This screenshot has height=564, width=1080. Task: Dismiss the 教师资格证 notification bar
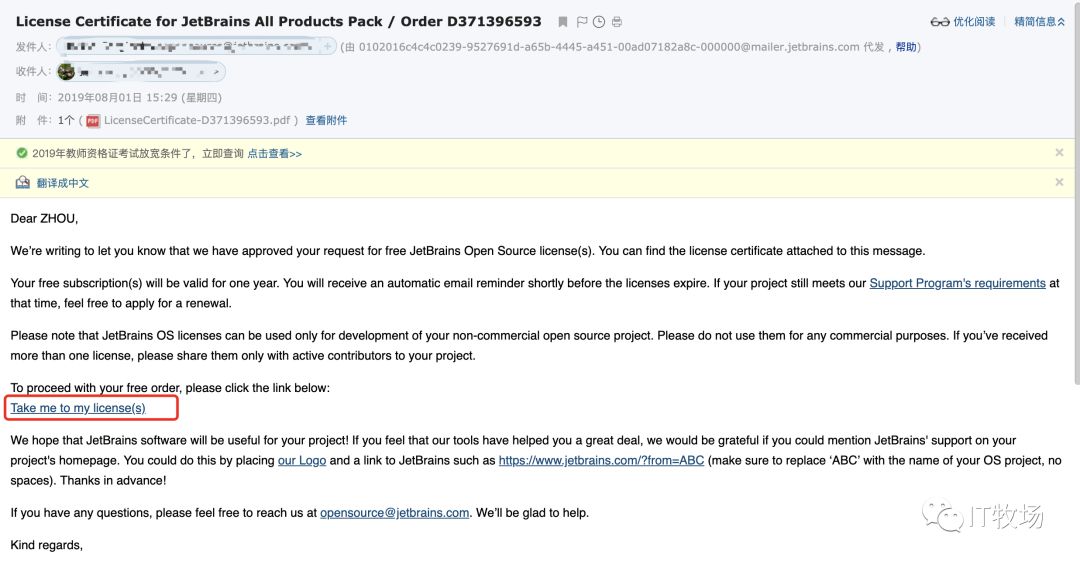[1059, 153]
